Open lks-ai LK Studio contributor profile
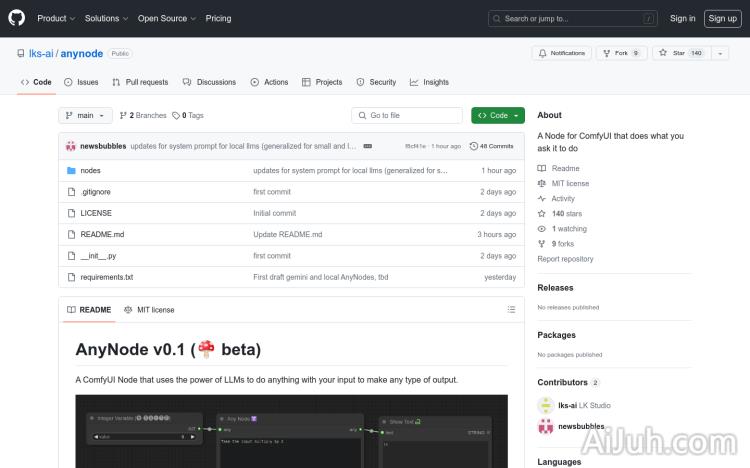Image resolution: width=750 pixels, height=468 pixels. [584, 405]
